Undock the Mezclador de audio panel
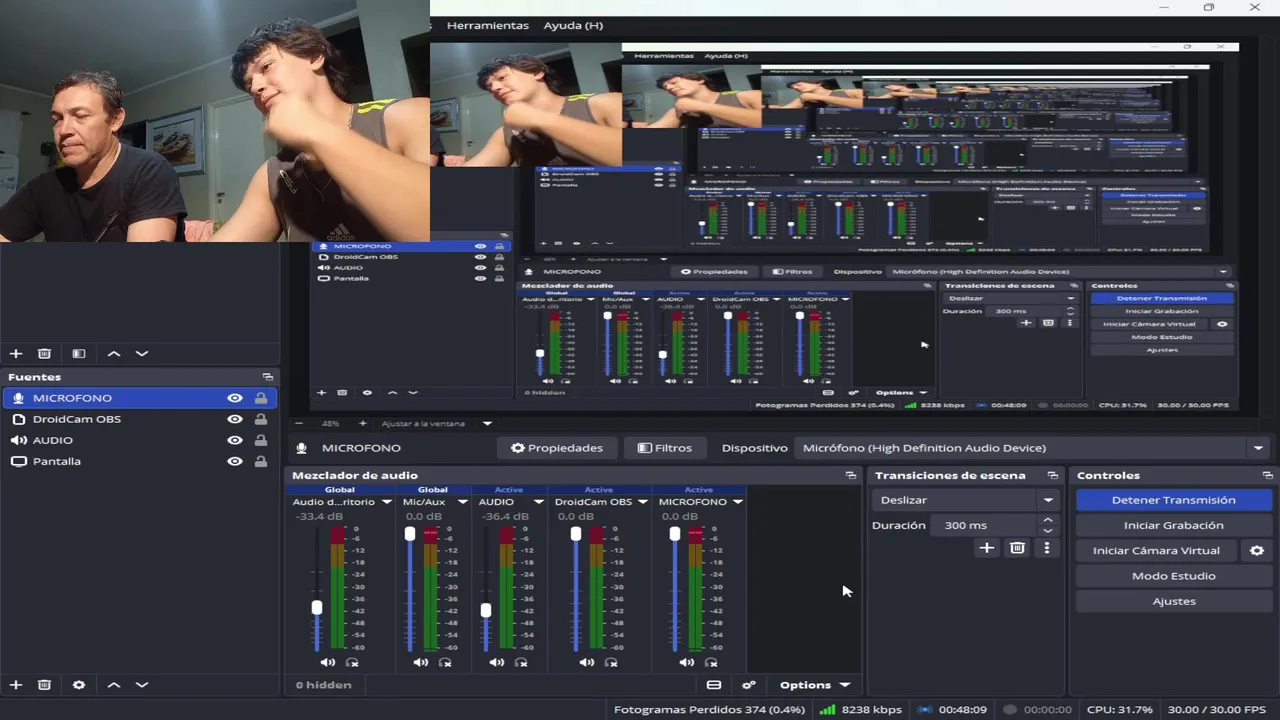 click(851, 475)
